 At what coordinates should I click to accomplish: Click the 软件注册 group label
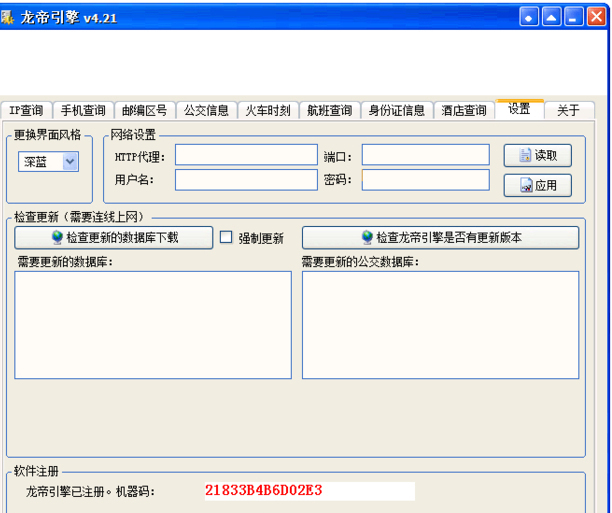[x=36, y=471]
